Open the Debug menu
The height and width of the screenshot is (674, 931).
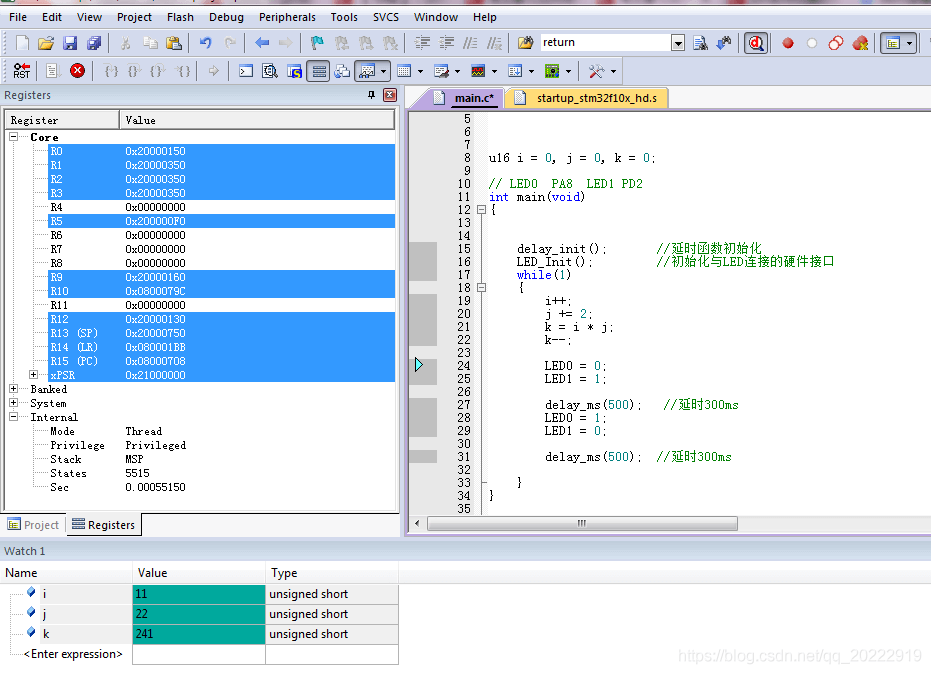pos(226,17)
